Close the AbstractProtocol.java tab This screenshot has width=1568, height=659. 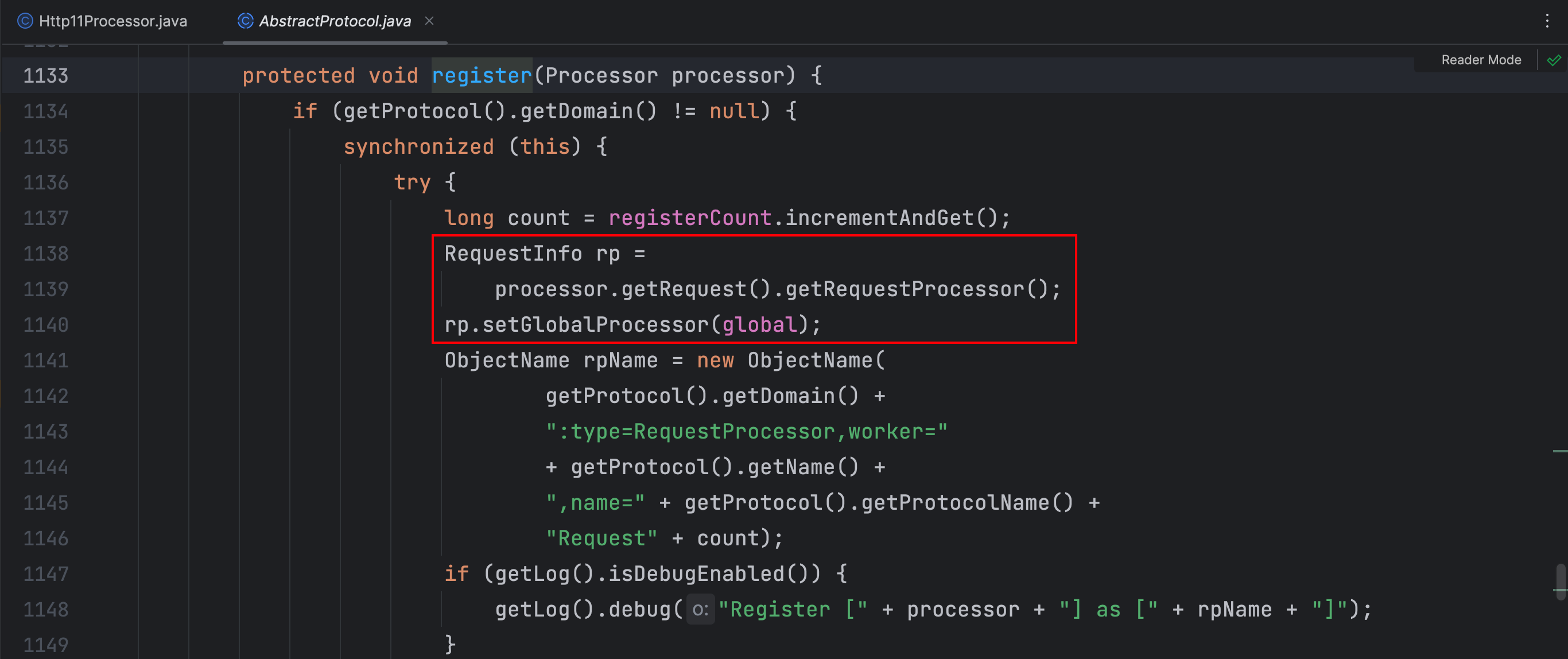pos(430,21)
